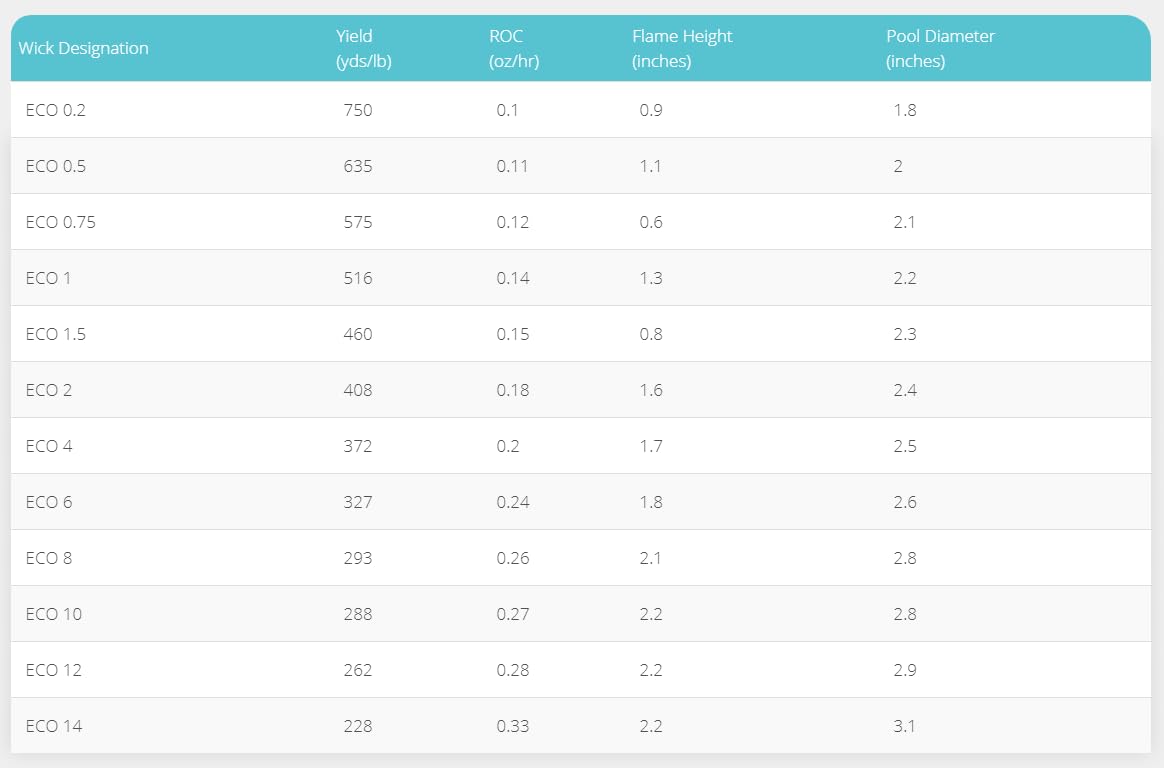This screenshot has width=1164, height=768.
Task: Click the ECO 4 designation cell
Action: coord(49,446)
